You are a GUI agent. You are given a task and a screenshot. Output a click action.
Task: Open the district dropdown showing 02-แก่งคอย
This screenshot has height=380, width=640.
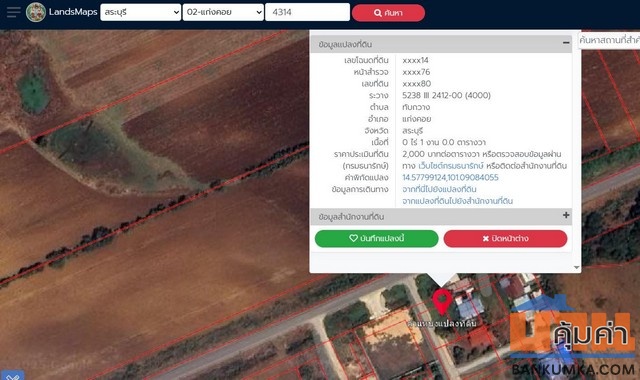click(223, 12)
